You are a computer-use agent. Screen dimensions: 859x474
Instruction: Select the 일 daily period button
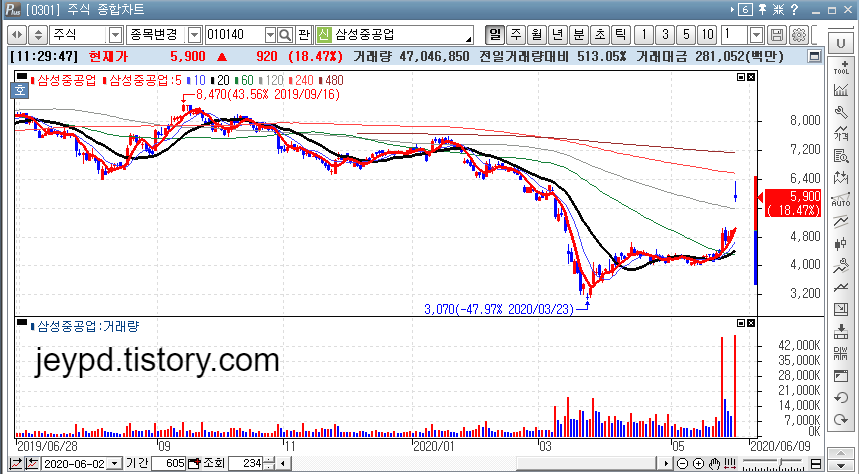click(495, 35)
